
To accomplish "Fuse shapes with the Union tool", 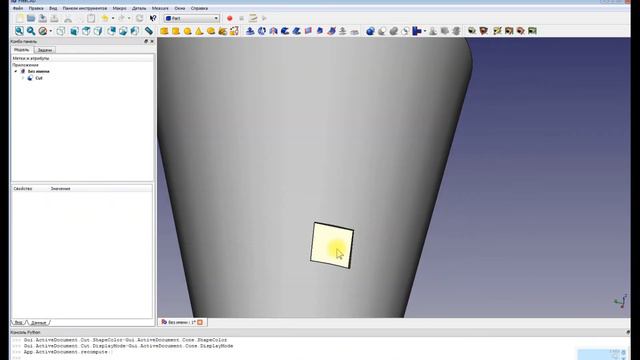I will tap(393, 31).
